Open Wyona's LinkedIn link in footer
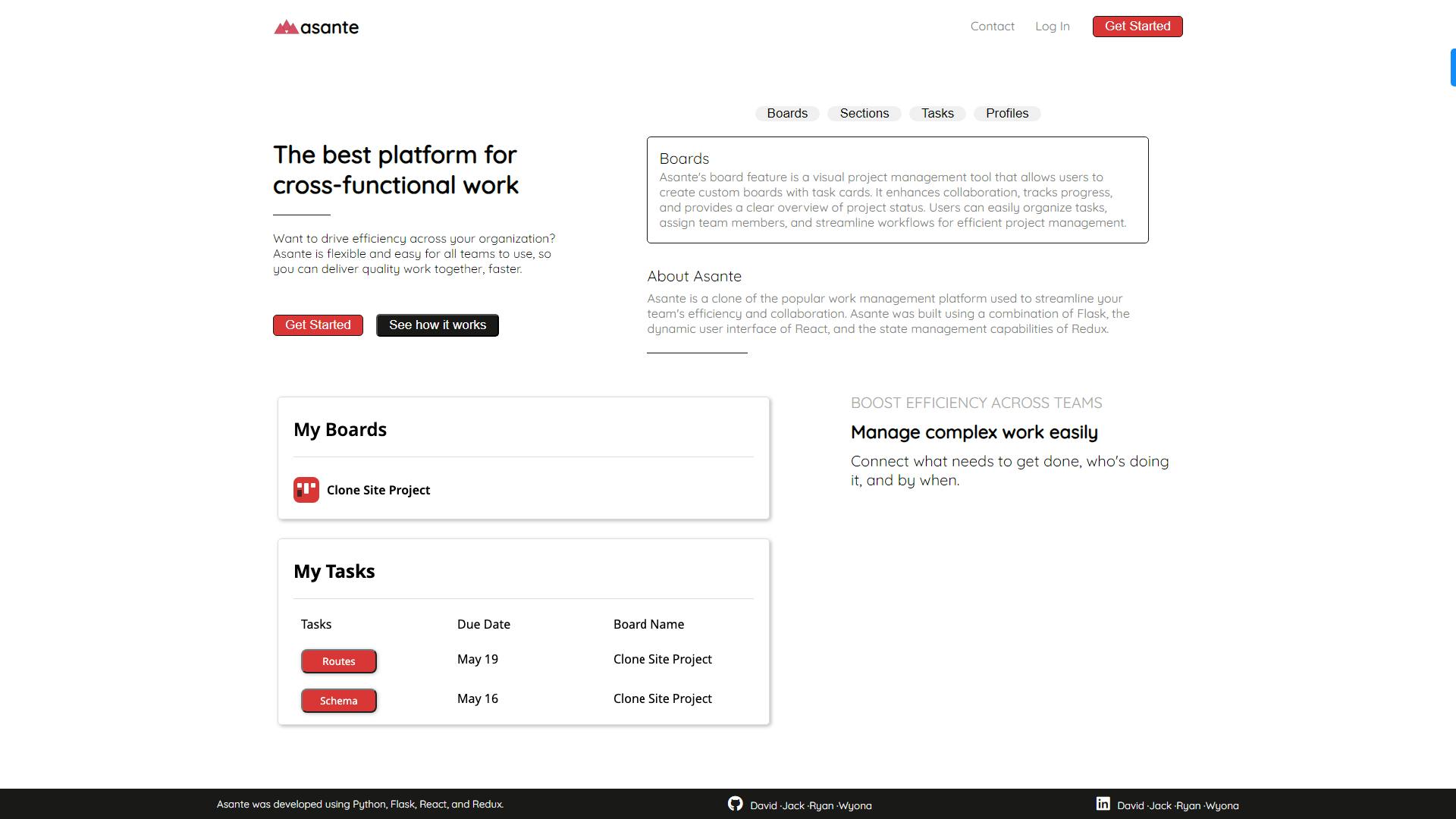The width and height of the screenshot is (1456, 819). (x=1222, y=806)
